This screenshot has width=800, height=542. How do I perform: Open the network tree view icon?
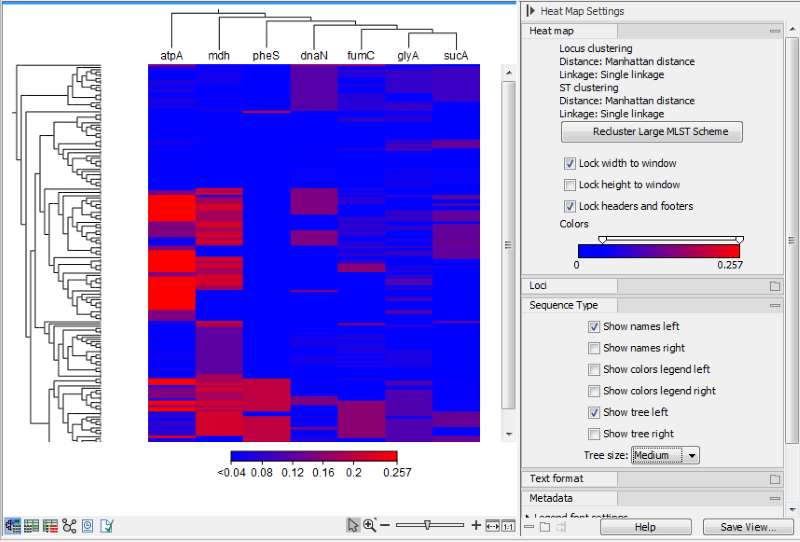[69, 525]
